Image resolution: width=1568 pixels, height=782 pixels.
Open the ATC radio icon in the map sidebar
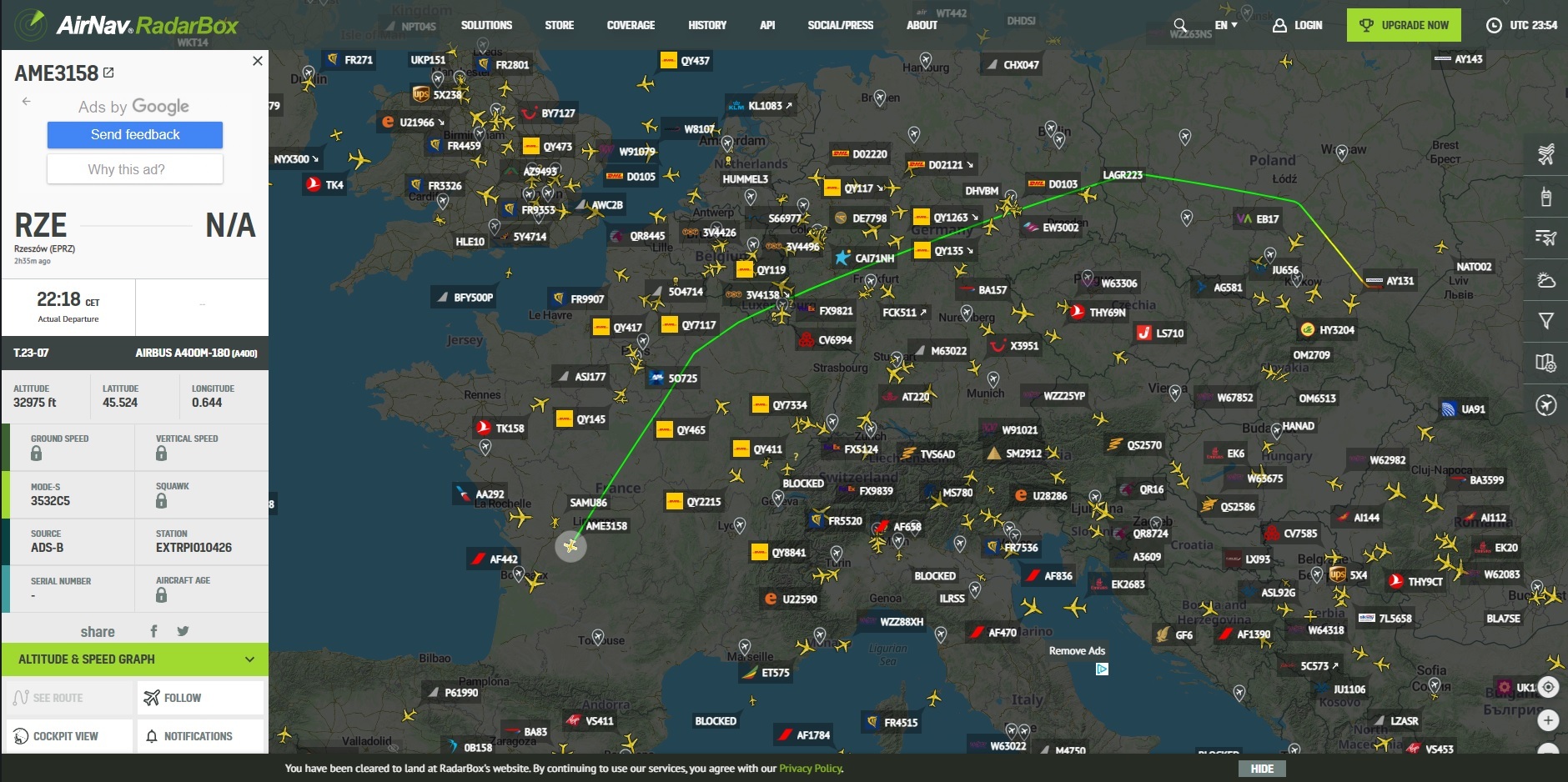tap(1545, 197)
